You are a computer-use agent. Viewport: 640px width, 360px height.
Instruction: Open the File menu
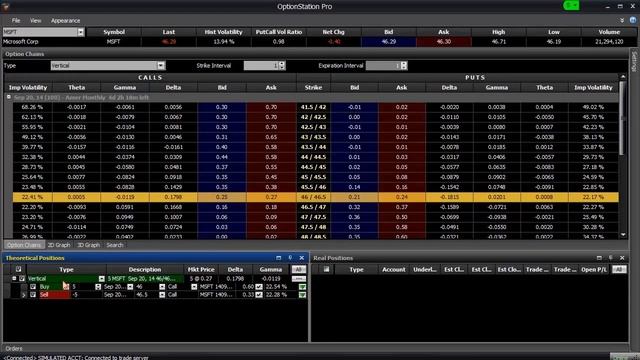click(16, 20)
